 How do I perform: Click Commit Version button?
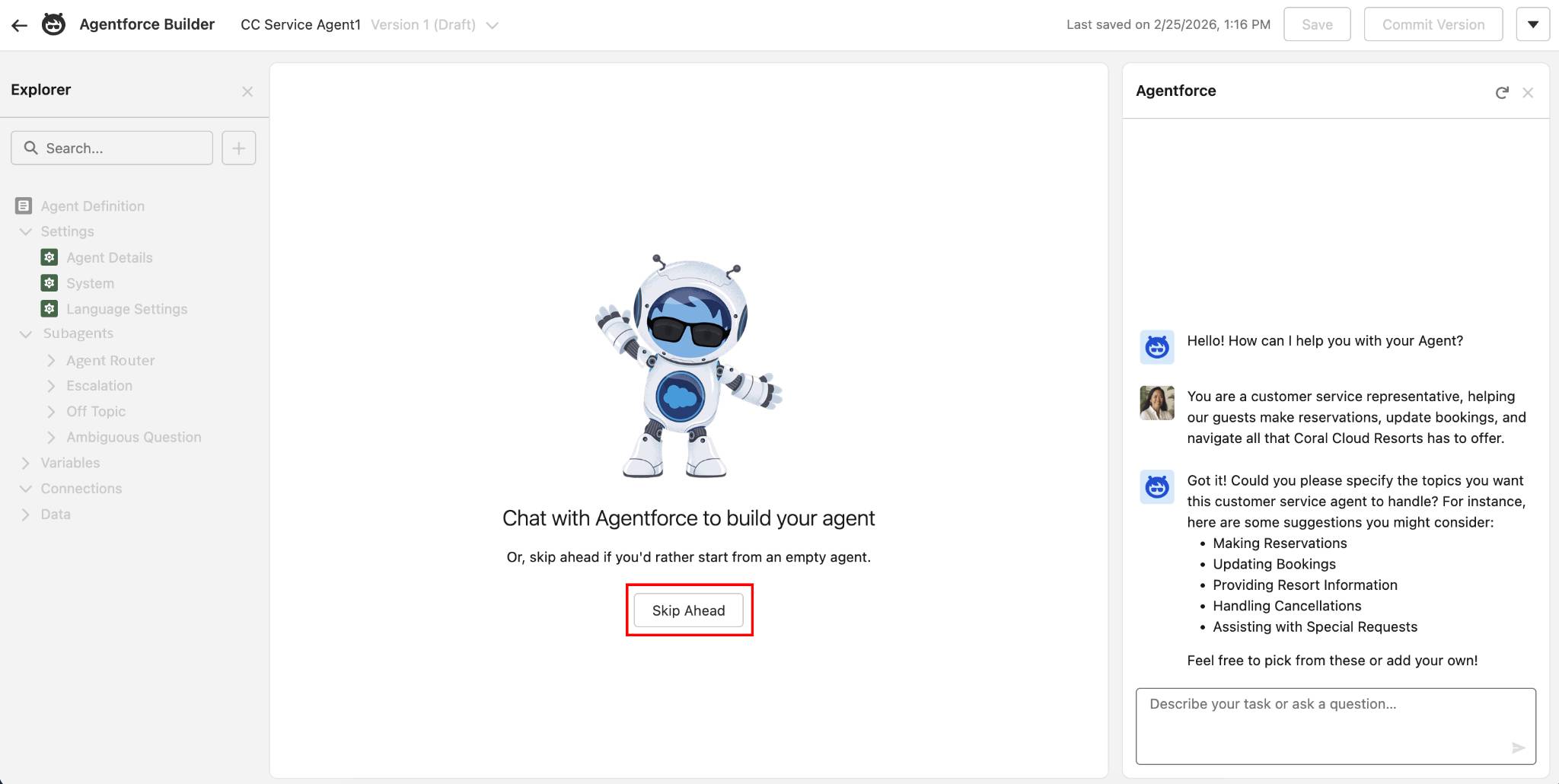tap(1433, 24)
